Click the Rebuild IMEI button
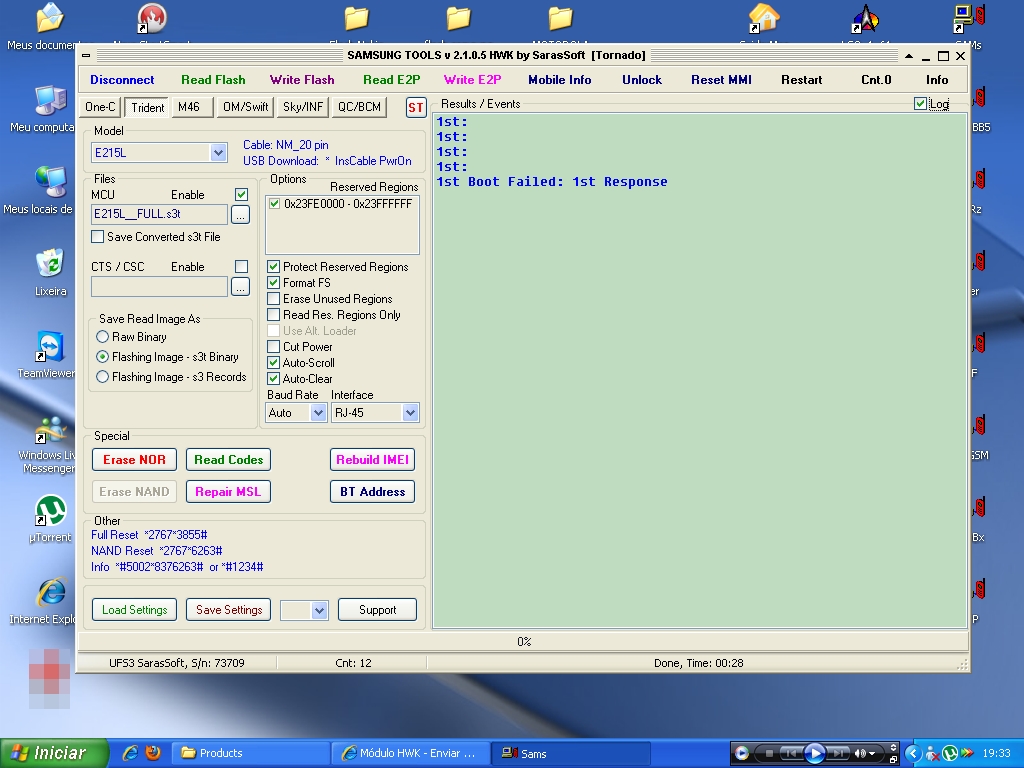The image size is (1024, 768). tap(372, 460)
